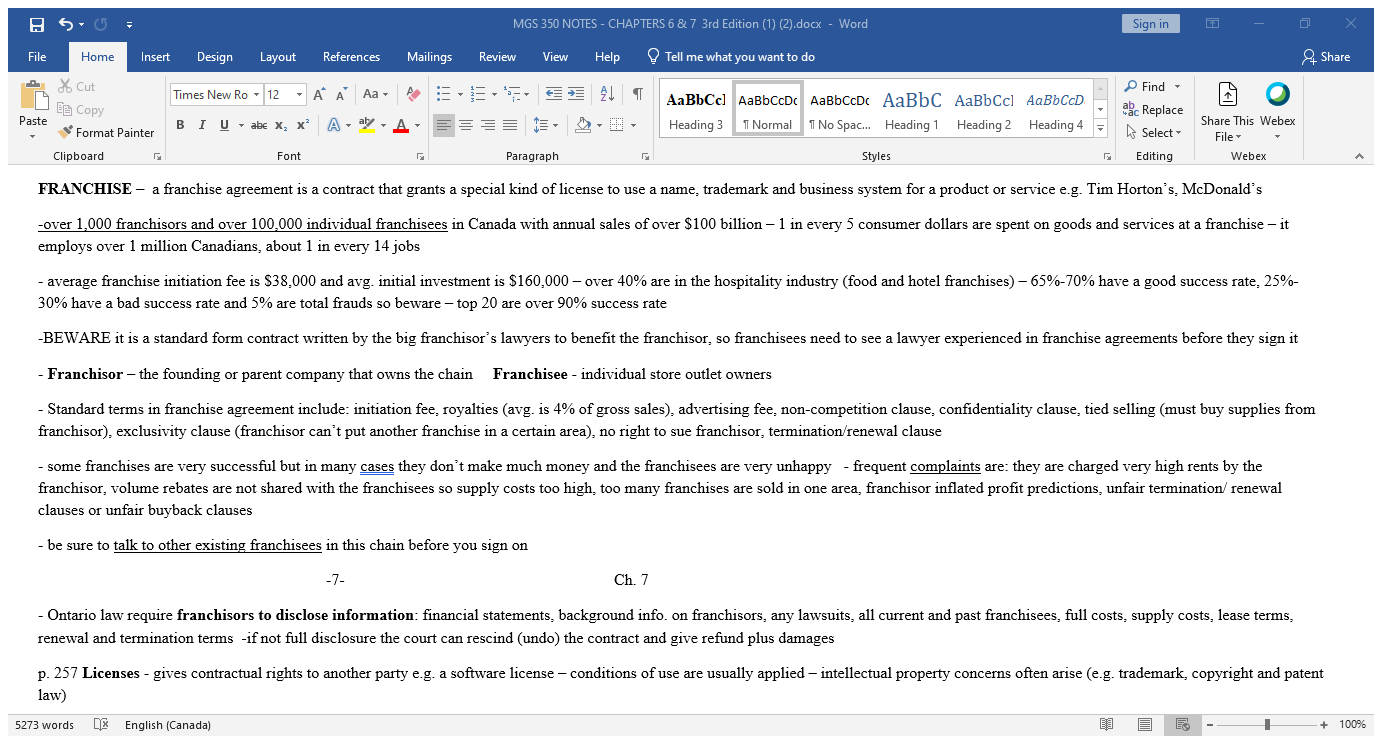Apply a numbered list
This screenshot has height=744, width=1382.
[477, 94]
